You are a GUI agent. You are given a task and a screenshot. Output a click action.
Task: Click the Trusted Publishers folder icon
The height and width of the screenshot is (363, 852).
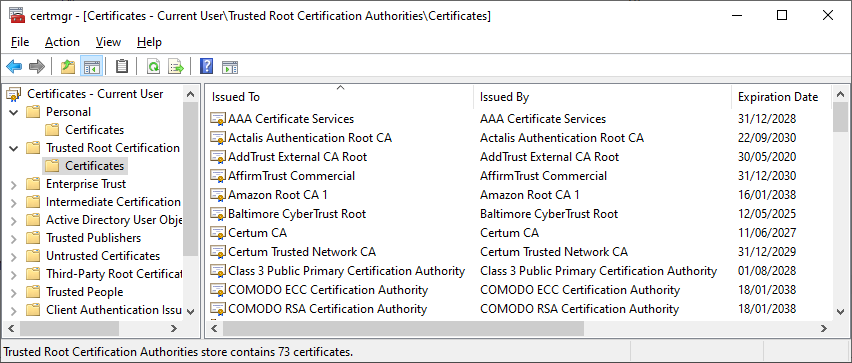(x=33, y=238)
